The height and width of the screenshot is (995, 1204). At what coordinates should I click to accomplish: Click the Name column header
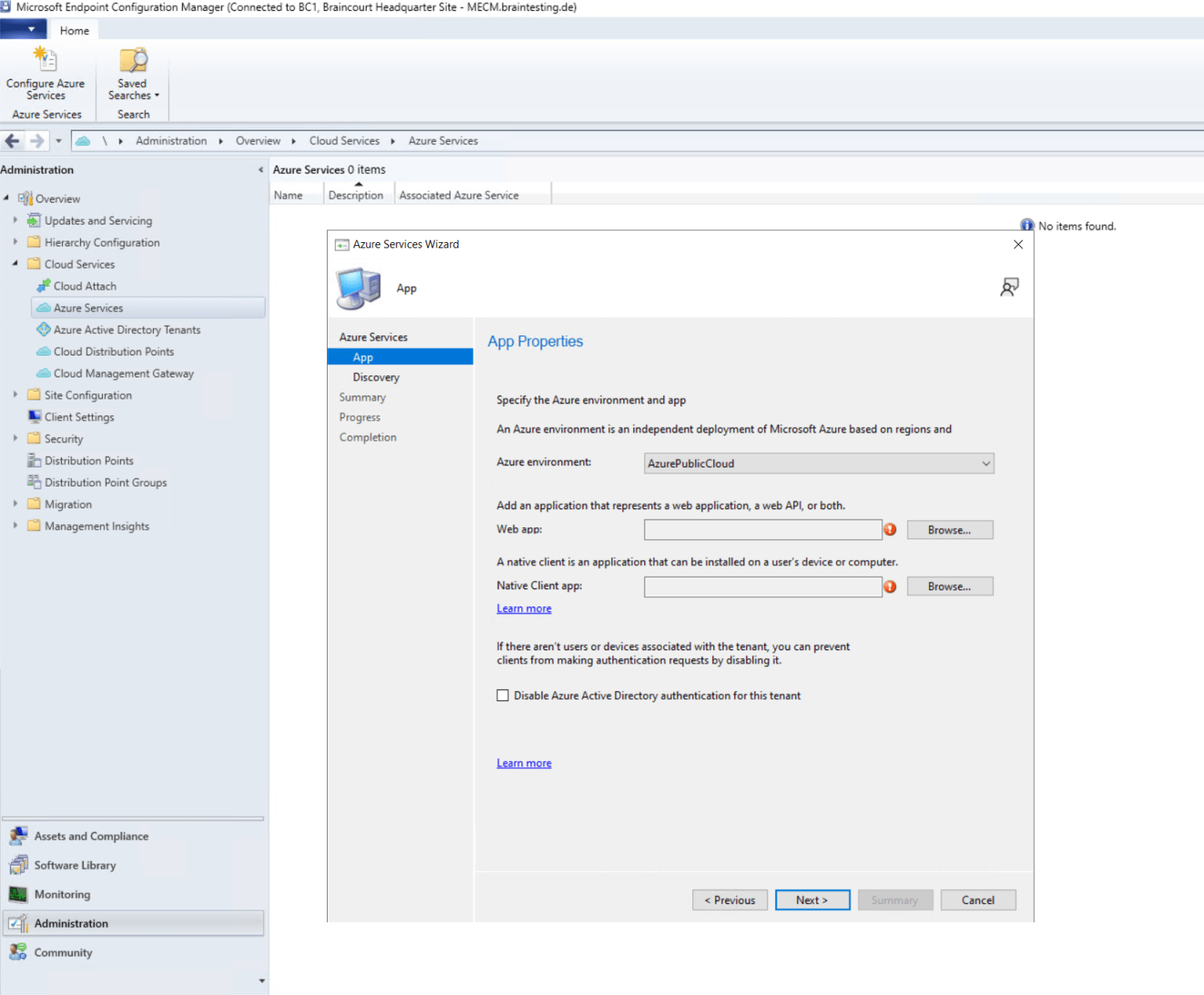click(290, 194)
